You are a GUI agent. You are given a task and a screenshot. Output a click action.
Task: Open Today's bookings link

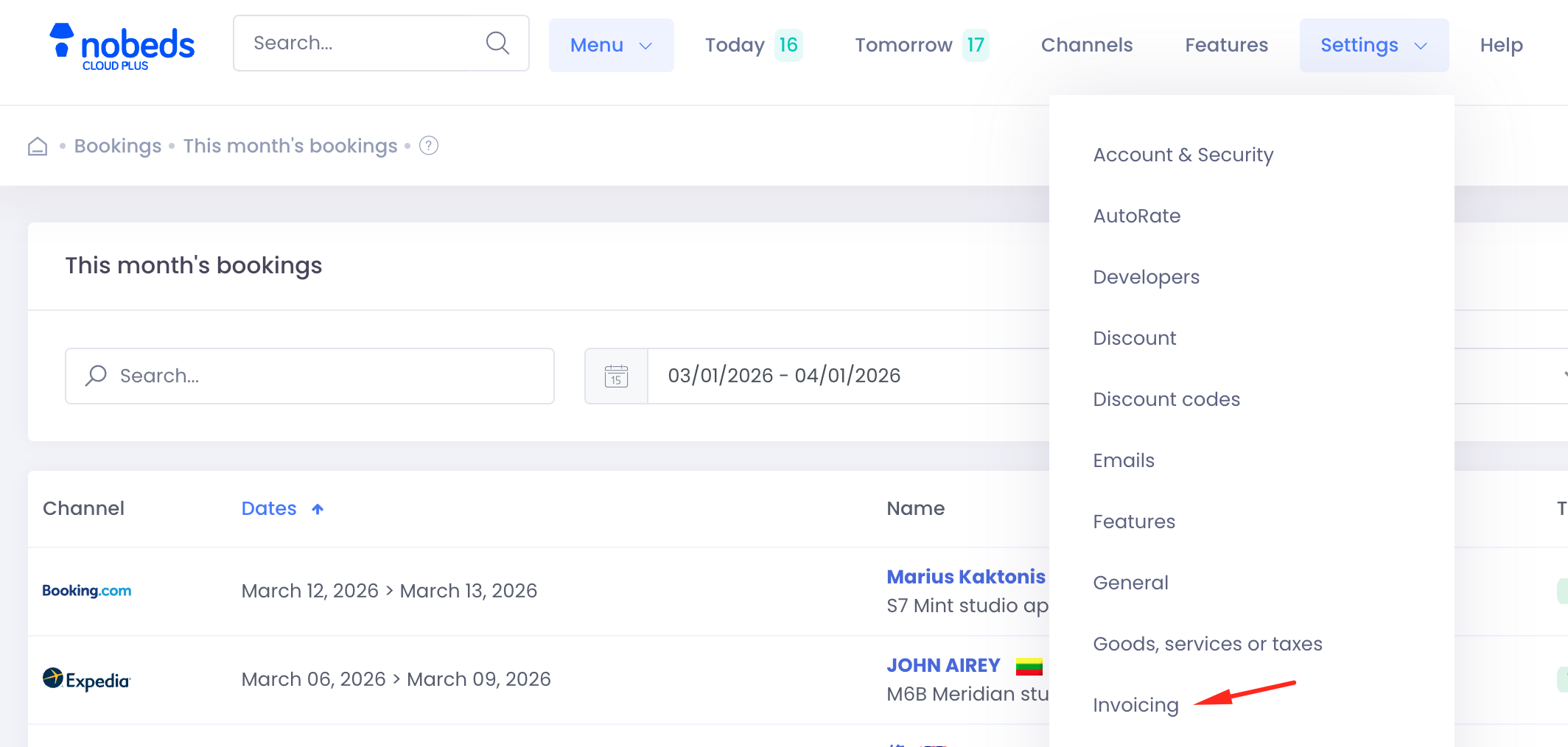click(x=752, y=45)
